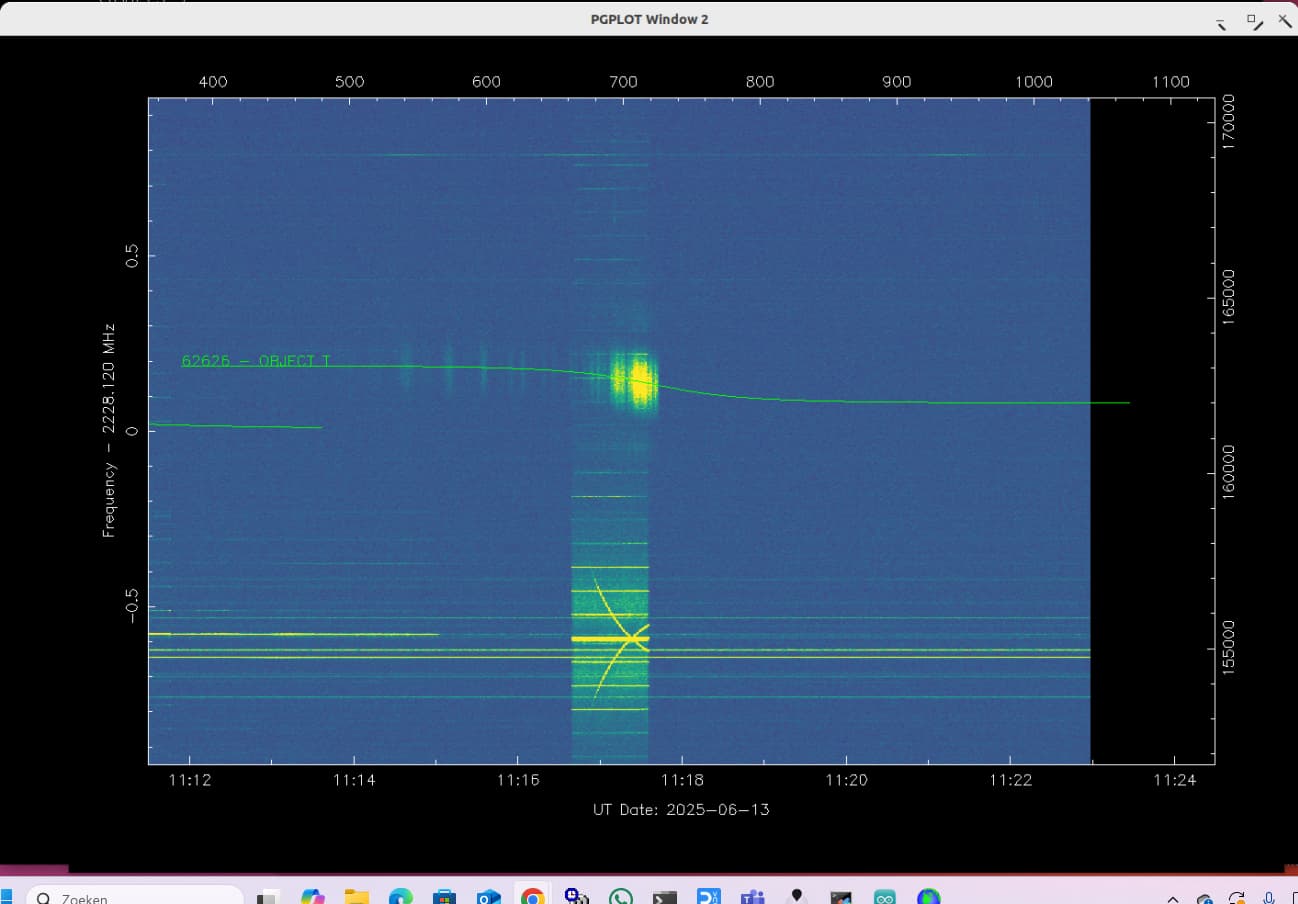
Task: Open Microsoft Copilot from the taskbar
Action: pos(313,897)
